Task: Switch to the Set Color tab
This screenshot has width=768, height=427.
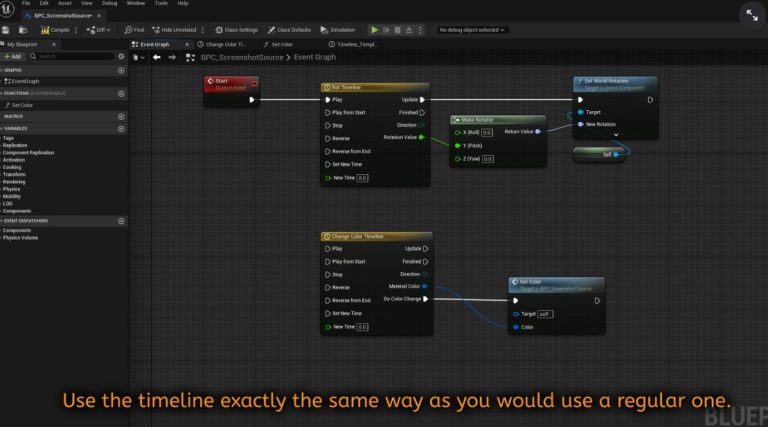Action: coord(278,45)
